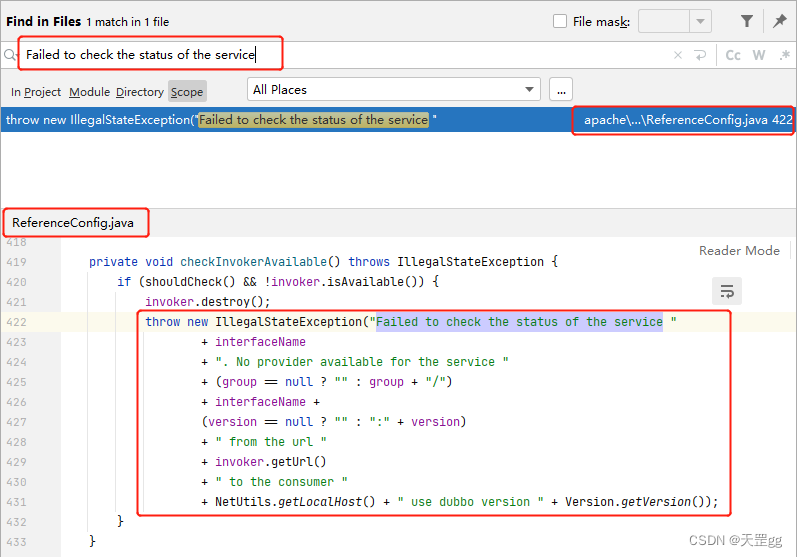Pin the Find in Files window
The width and height of the screenshot is (797, 557).
coord(780,21)
